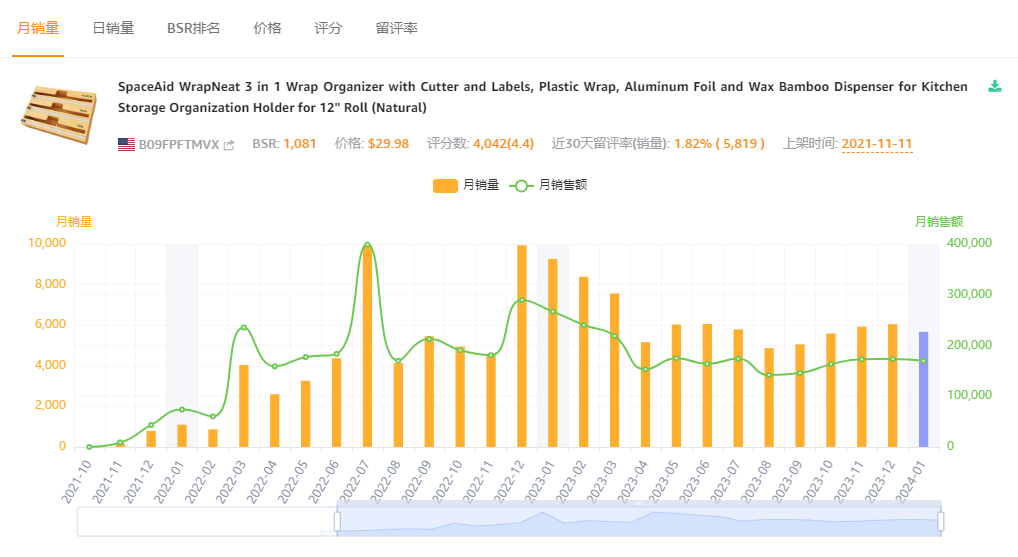This screenshot has height=557, width=1018.
Task: Click the US flag icon
Action: pos(126,144)
